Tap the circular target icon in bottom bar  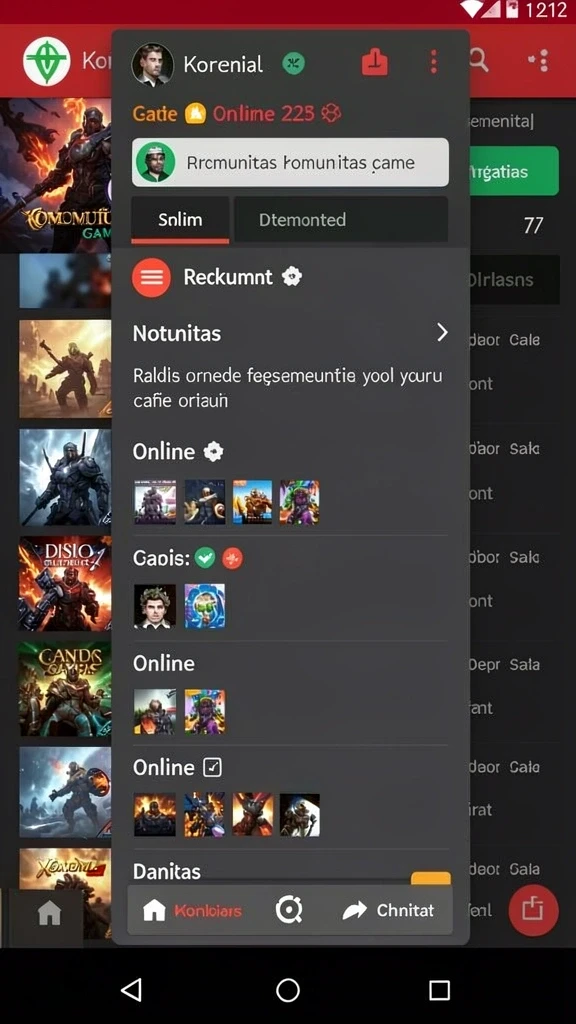click(x=289, y=910)
